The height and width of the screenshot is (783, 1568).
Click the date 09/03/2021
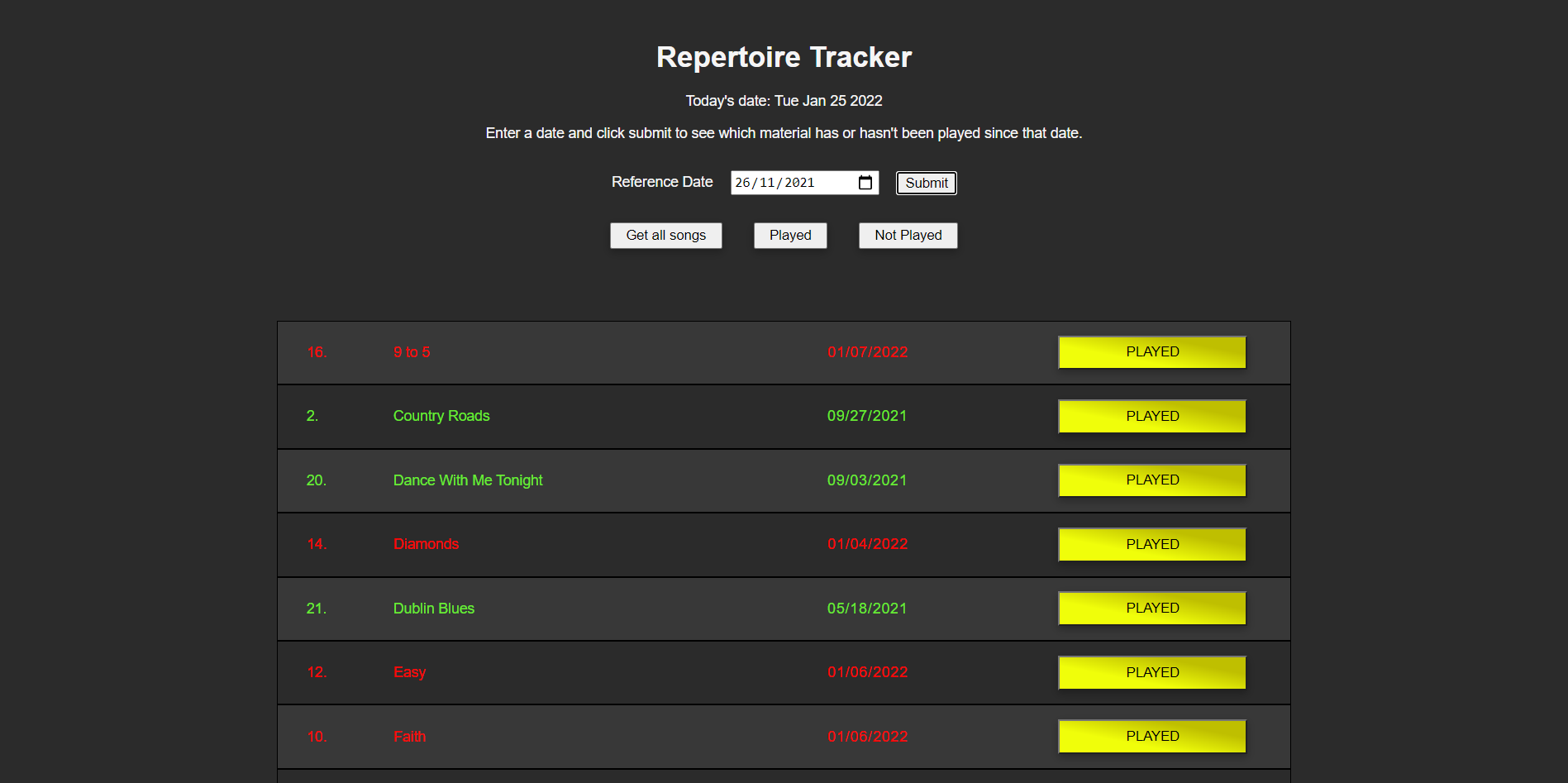pos(867,480)
